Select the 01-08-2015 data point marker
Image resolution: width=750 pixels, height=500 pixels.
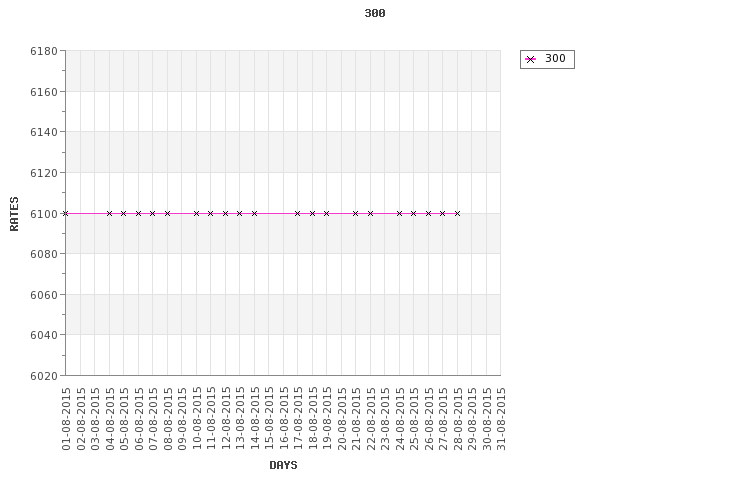pyautogui.click(x=66, y=213)
